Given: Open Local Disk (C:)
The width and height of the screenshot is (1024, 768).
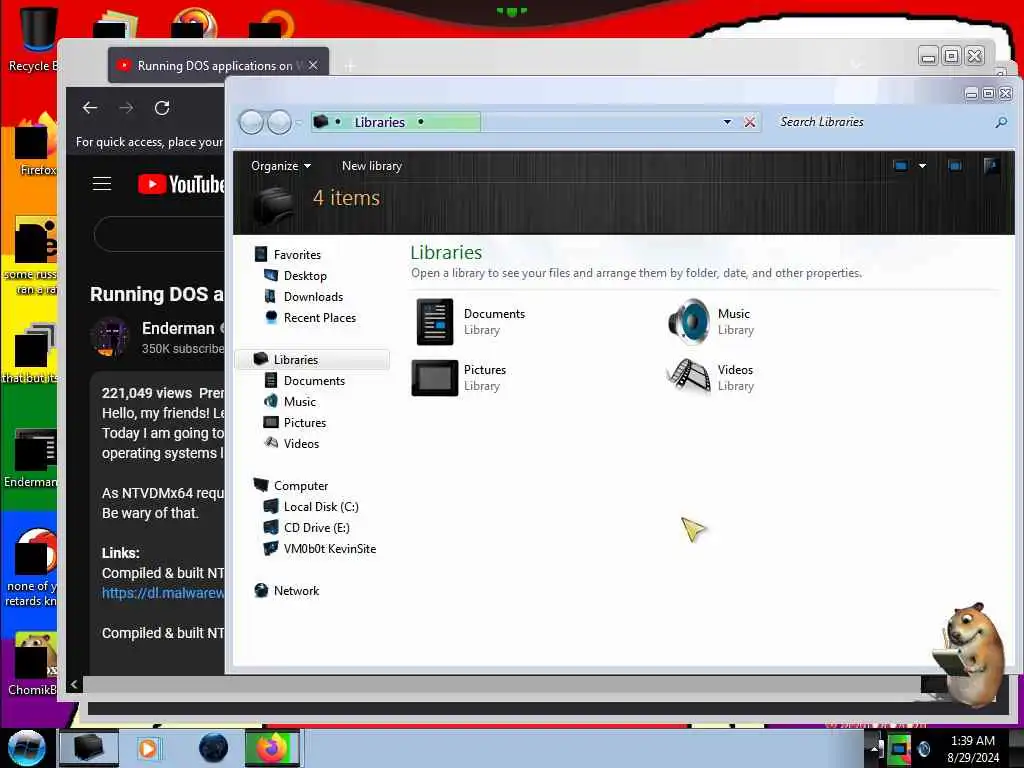Looking at the screenshot, I should click(x=311, y=506).
